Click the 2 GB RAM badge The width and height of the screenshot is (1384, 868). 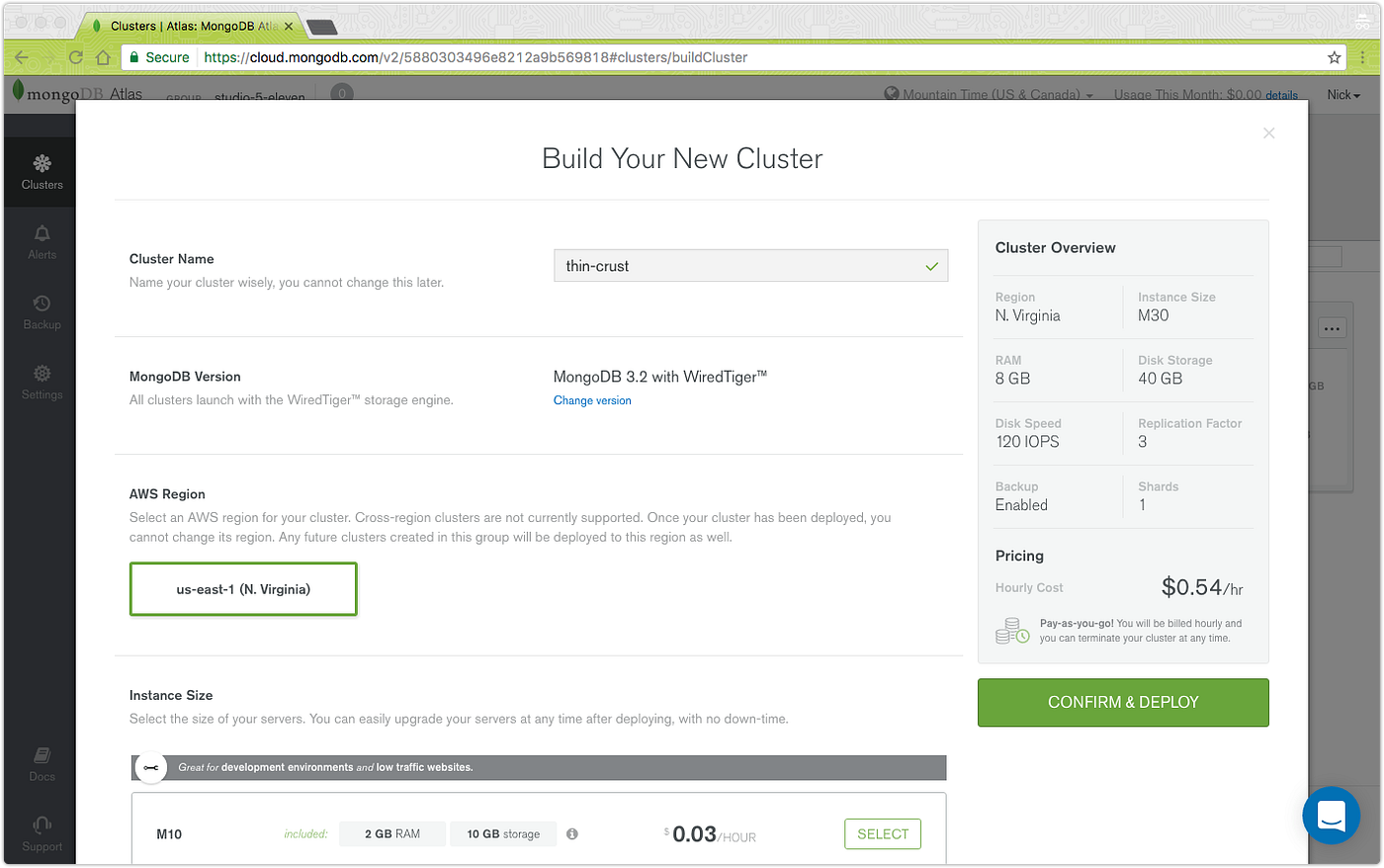point(392,833)
